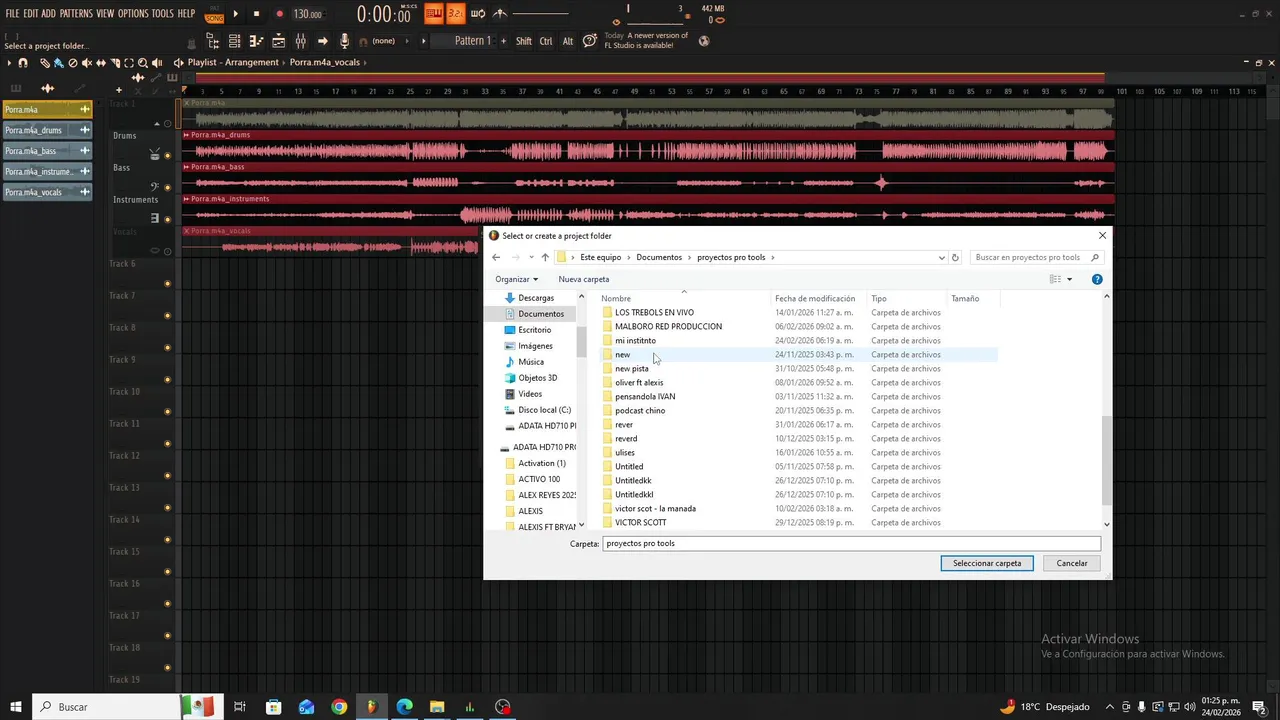Toggle mute dot on Drums track
This screenshot has width=1280, height=720.
click(x=167, y=156)
